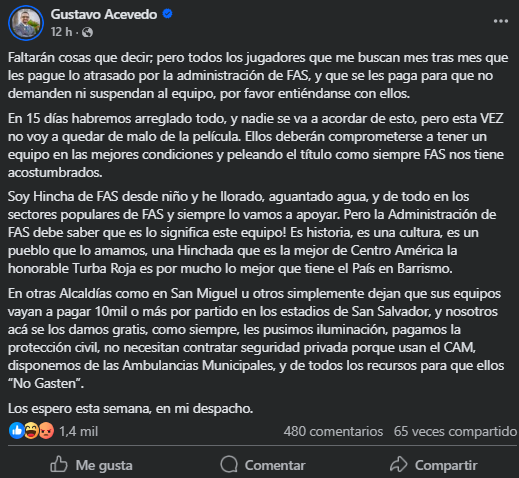Click the closing line 'Los espero esta semana'
The width and height of the screenshot is (519, 478).
pyautogui.click(x=130, y=408)
